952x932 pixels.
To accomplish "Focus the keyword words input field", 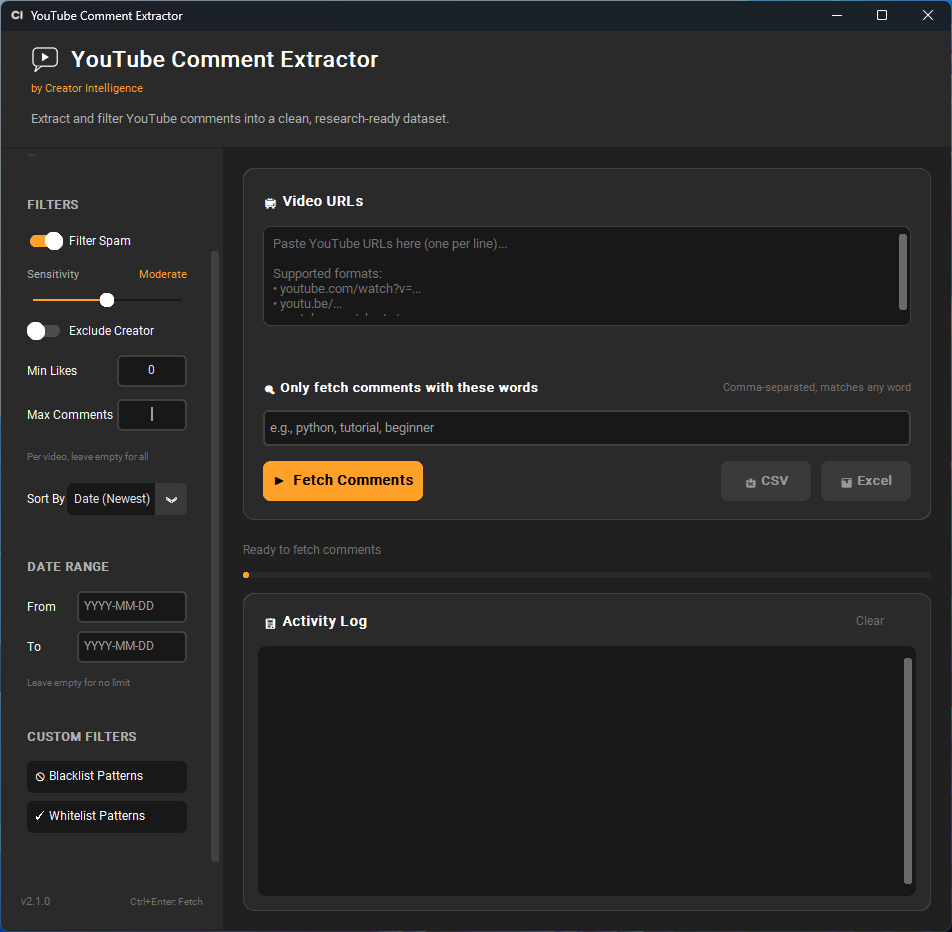I will (x=586, y=428).
